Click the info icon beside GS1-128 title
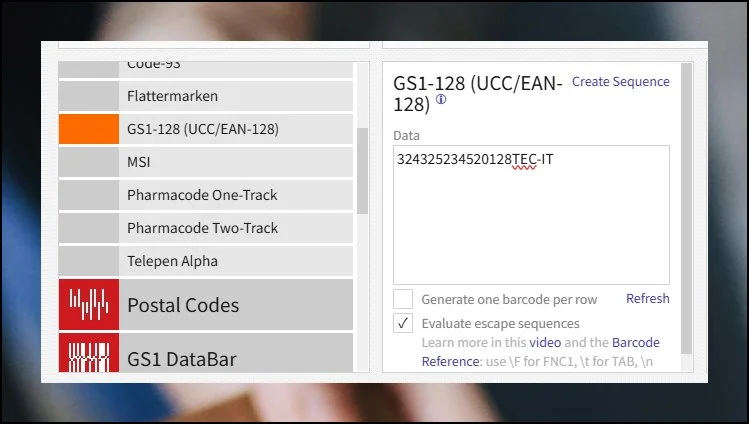The image size is (749, 424). point(441,100)
